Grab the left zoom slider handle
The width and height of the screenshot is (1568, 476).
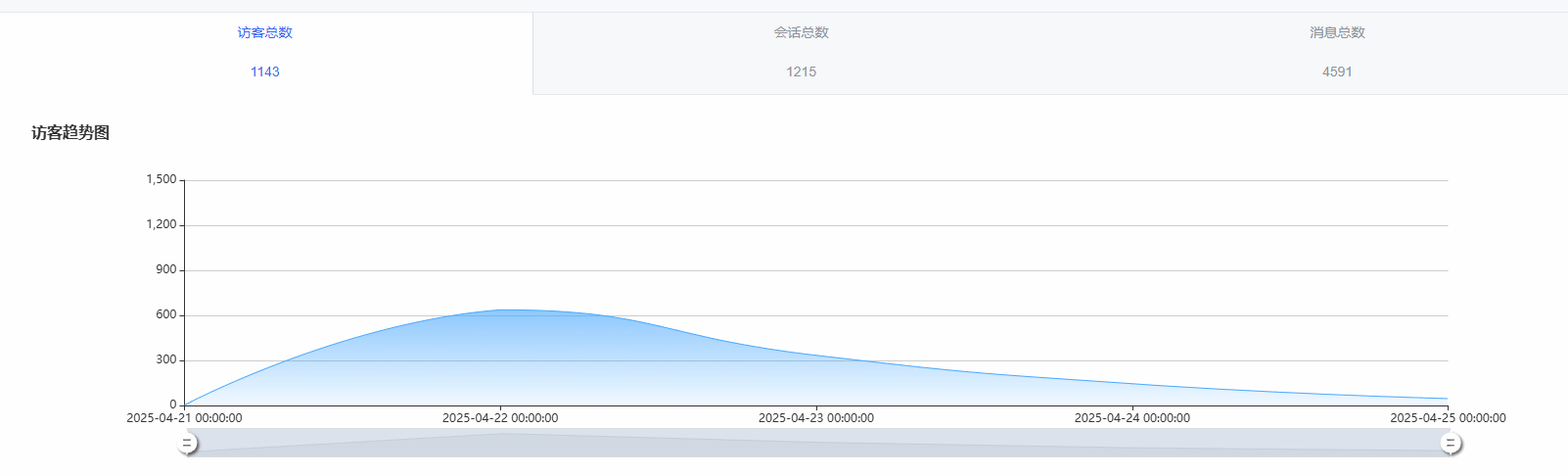187,444
